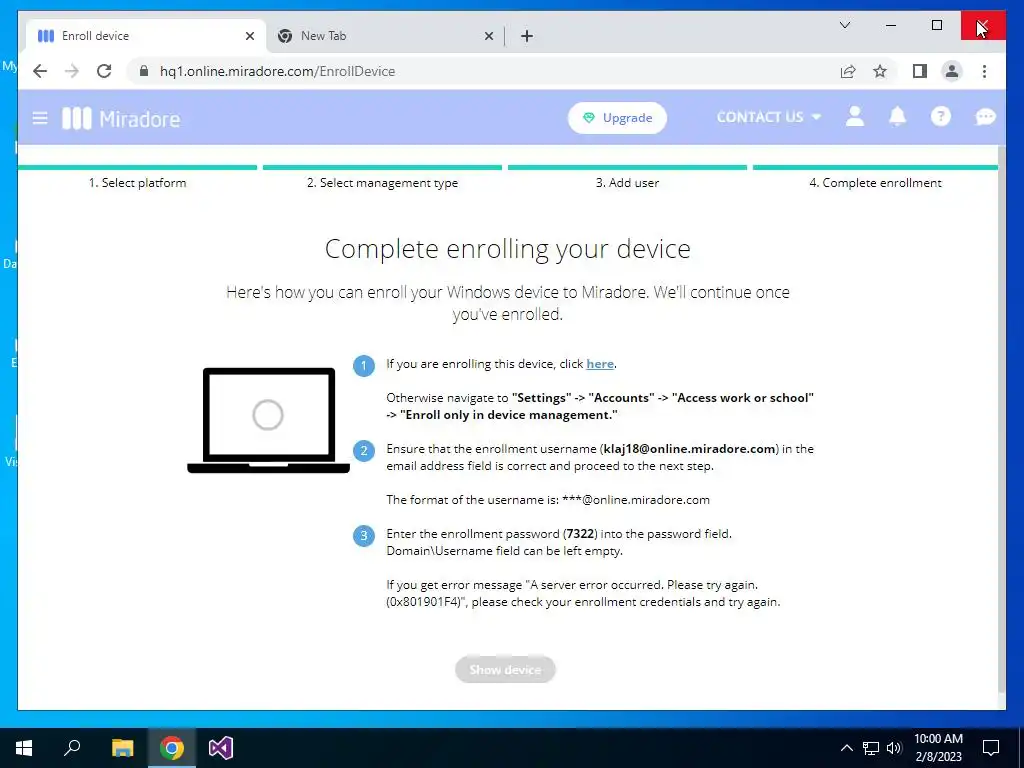Click the enrollment password 7322
The width and height of the screenshot is (1024, 768).
pyautogui.click(x=580, y=534)
